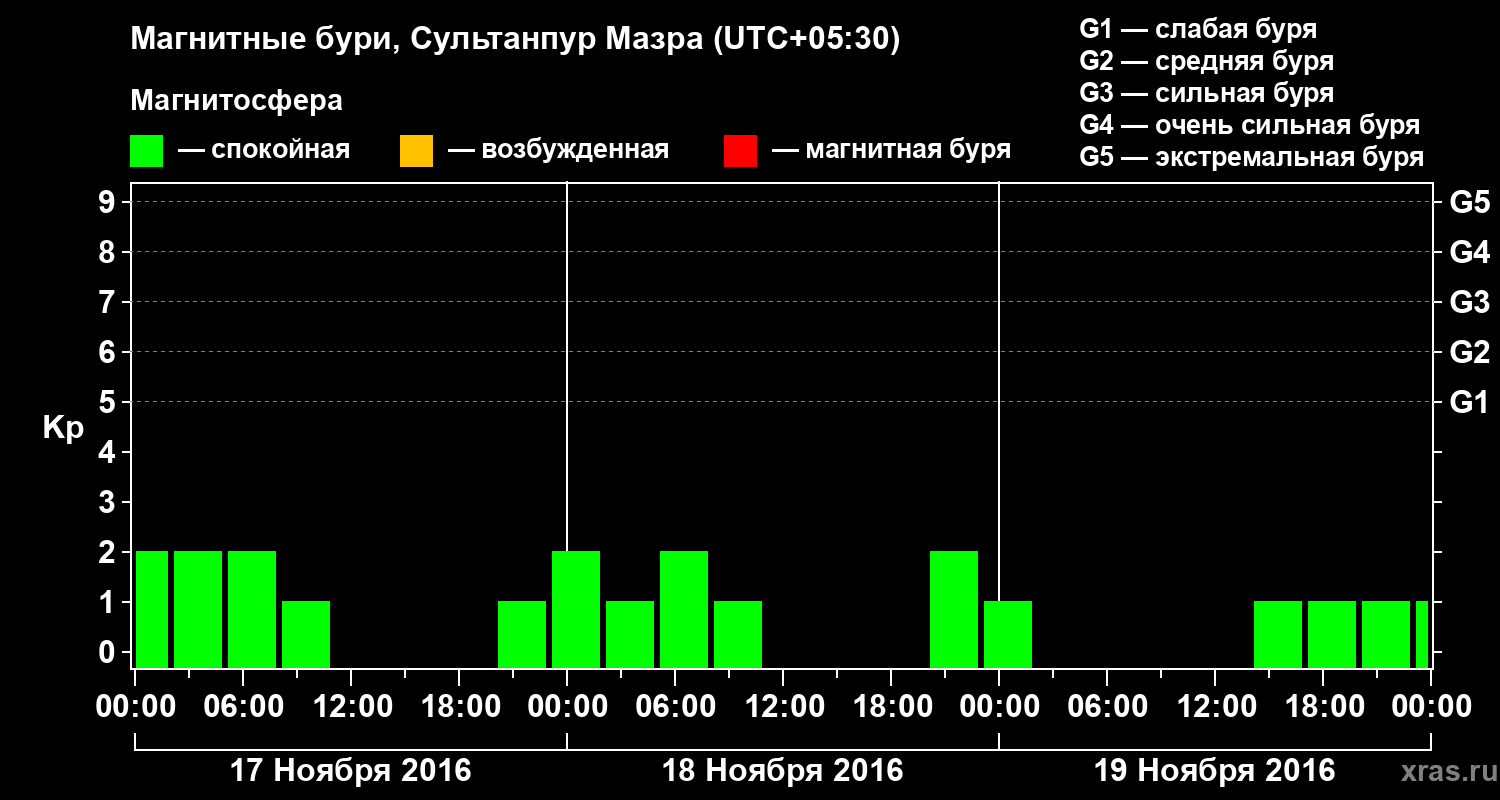This screenshot has width=1500, height=800.
Task: Click the red 'магнитная буря' legend swatch
Action: [740, 151]
